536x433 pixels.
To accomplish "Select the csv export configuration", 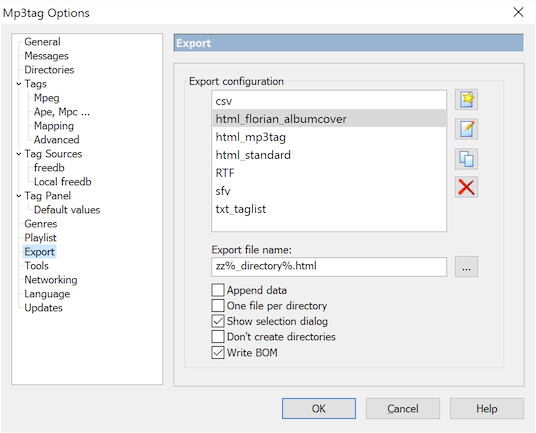I will click(x=329, y=101).
